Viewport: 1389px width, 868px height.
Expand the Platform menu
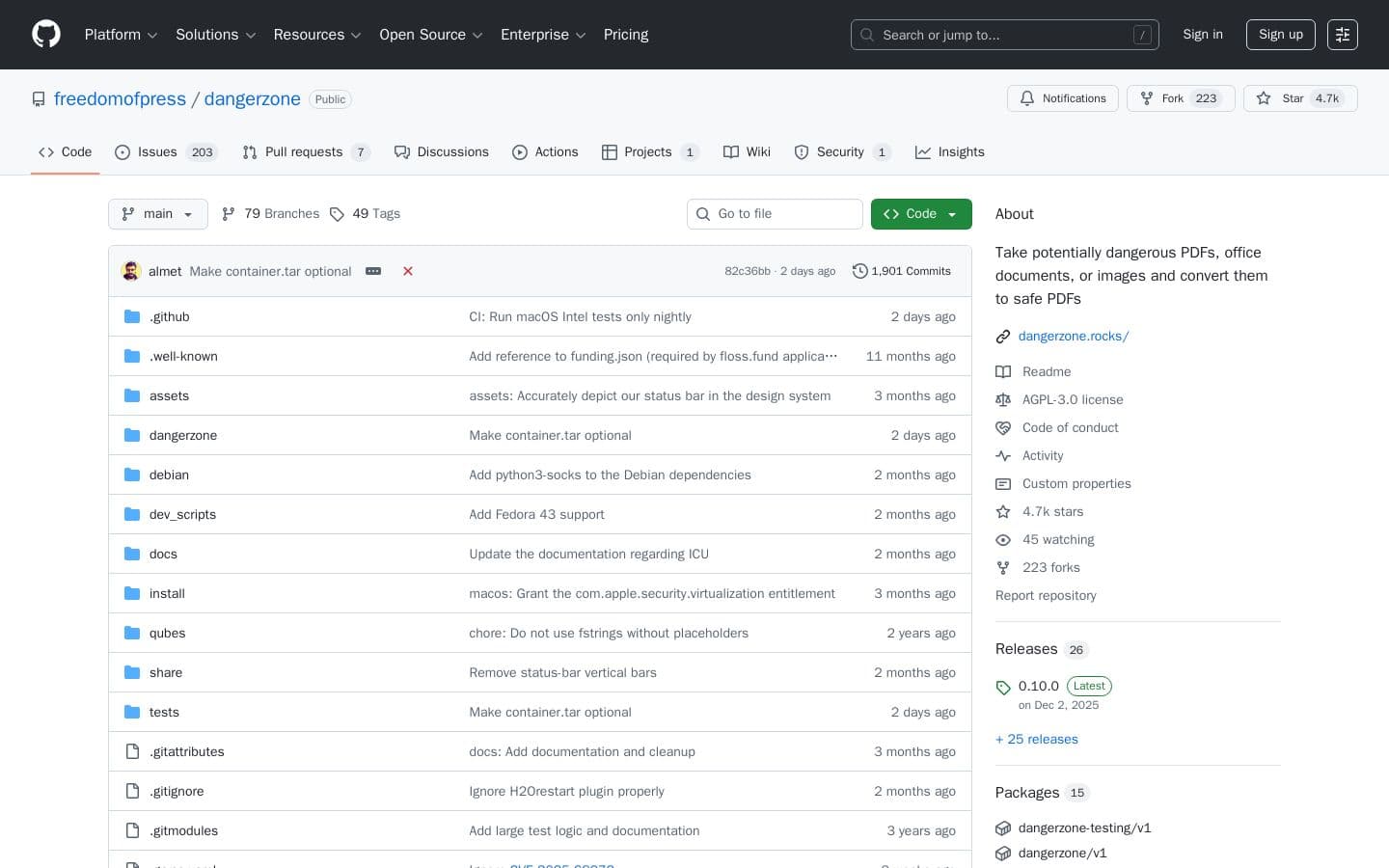(x=121, y=35)
